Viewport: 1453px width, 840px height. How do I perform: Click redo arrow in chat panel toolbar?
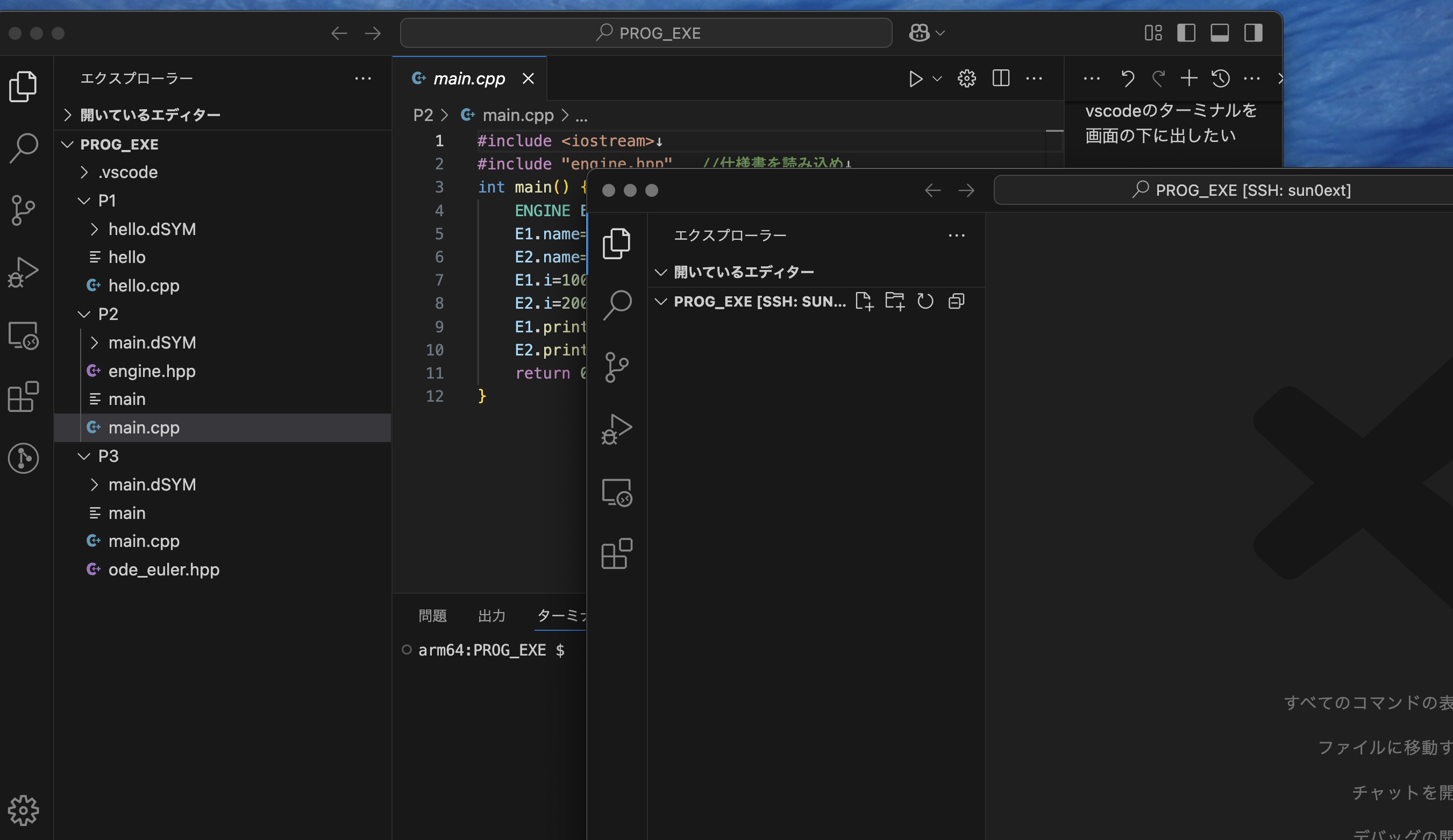pos(1158,79)
